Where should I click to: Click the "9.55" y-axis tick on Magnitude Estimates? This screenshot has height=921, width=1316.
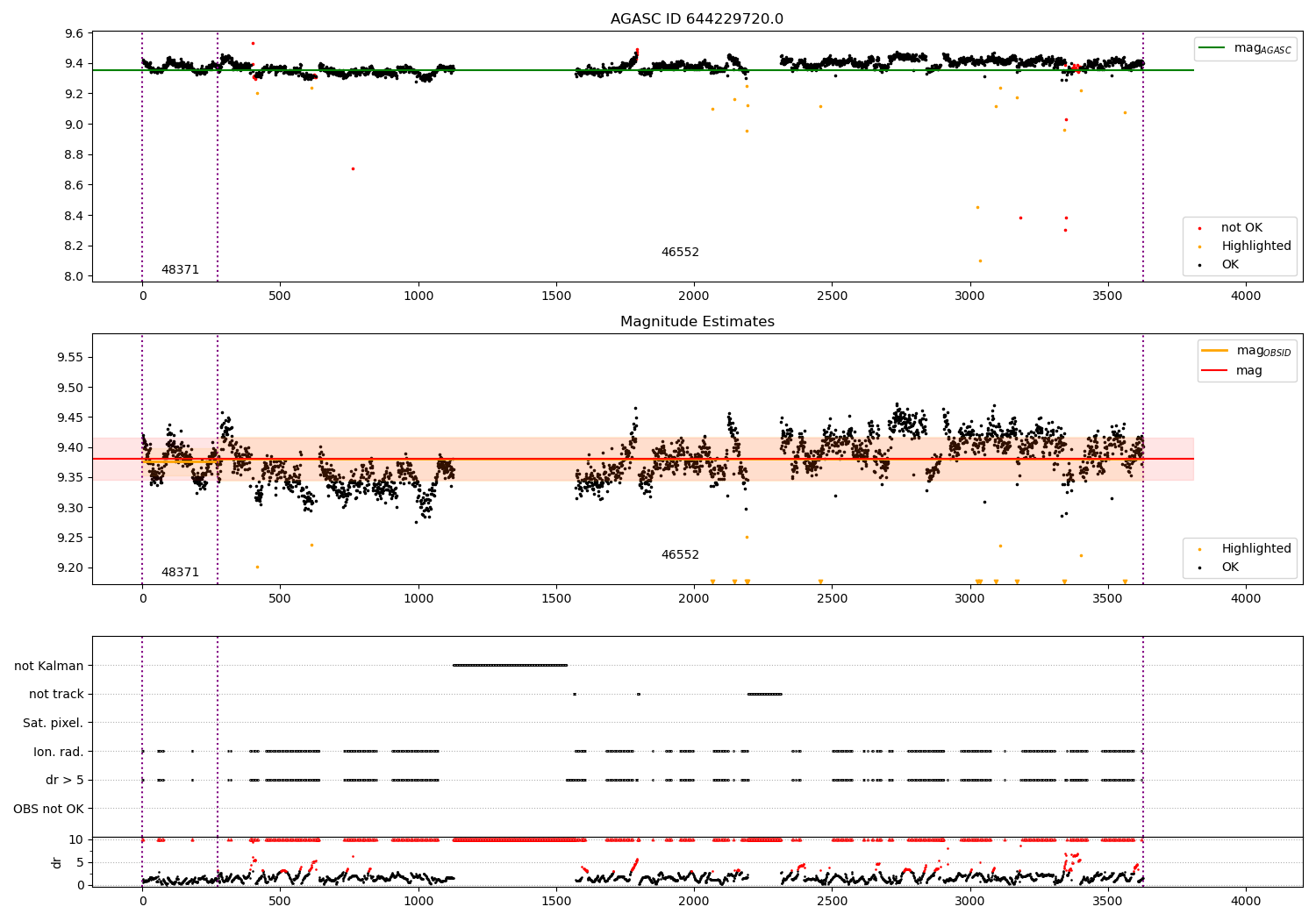click(70, 358)
